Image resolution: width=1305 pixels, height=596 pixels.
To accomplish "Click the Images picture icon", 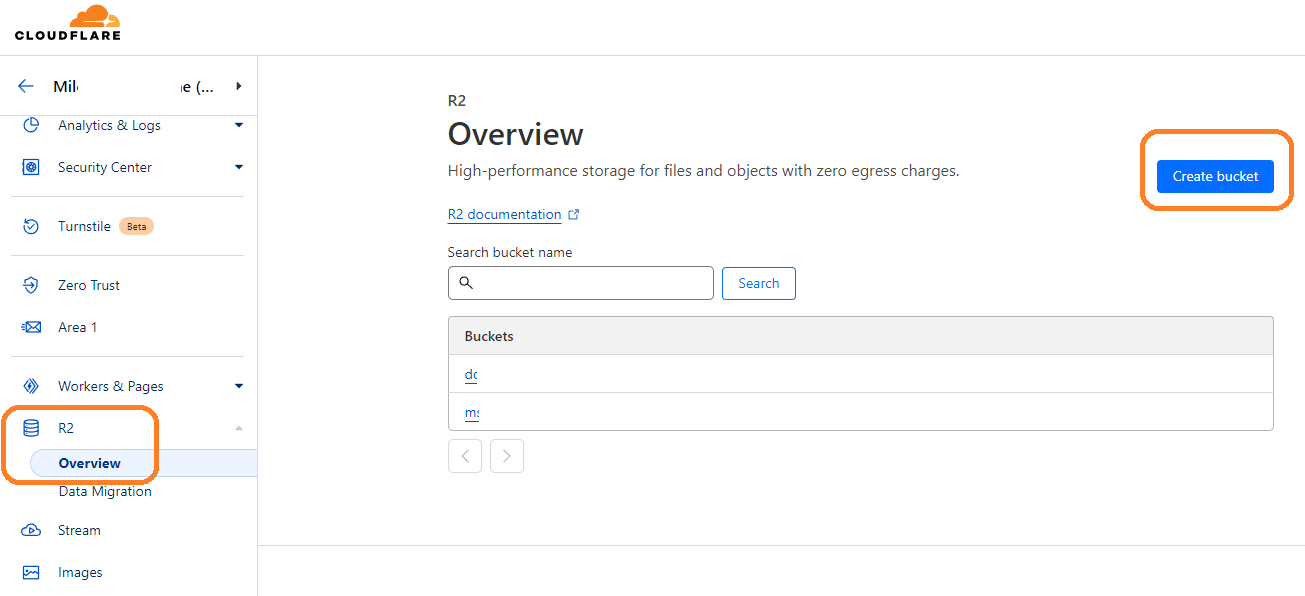I will (x=31, y=572).
